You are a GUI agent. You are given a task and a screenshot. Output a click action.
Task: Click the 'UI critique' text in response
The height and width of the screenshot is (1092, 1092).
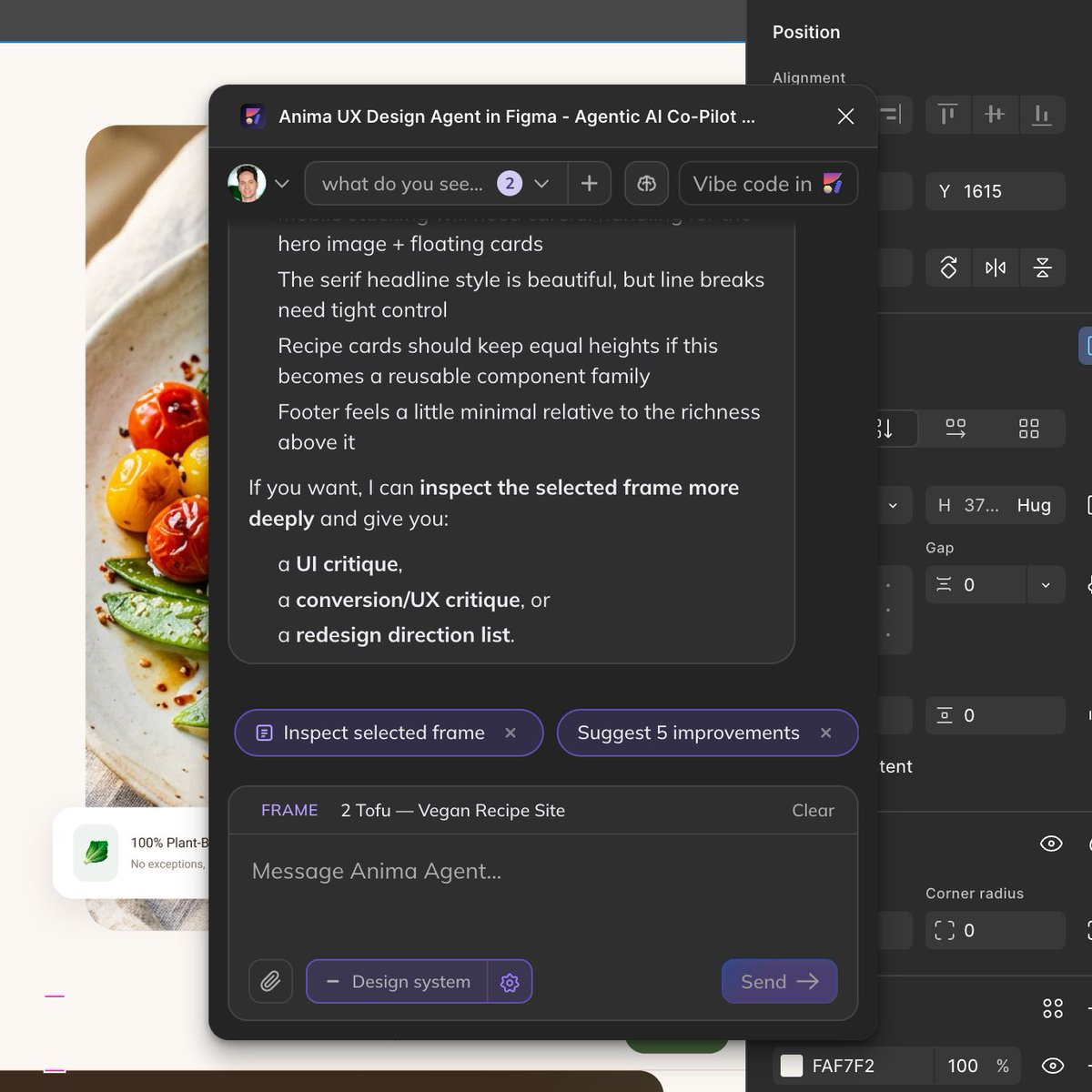coord(348,564)
